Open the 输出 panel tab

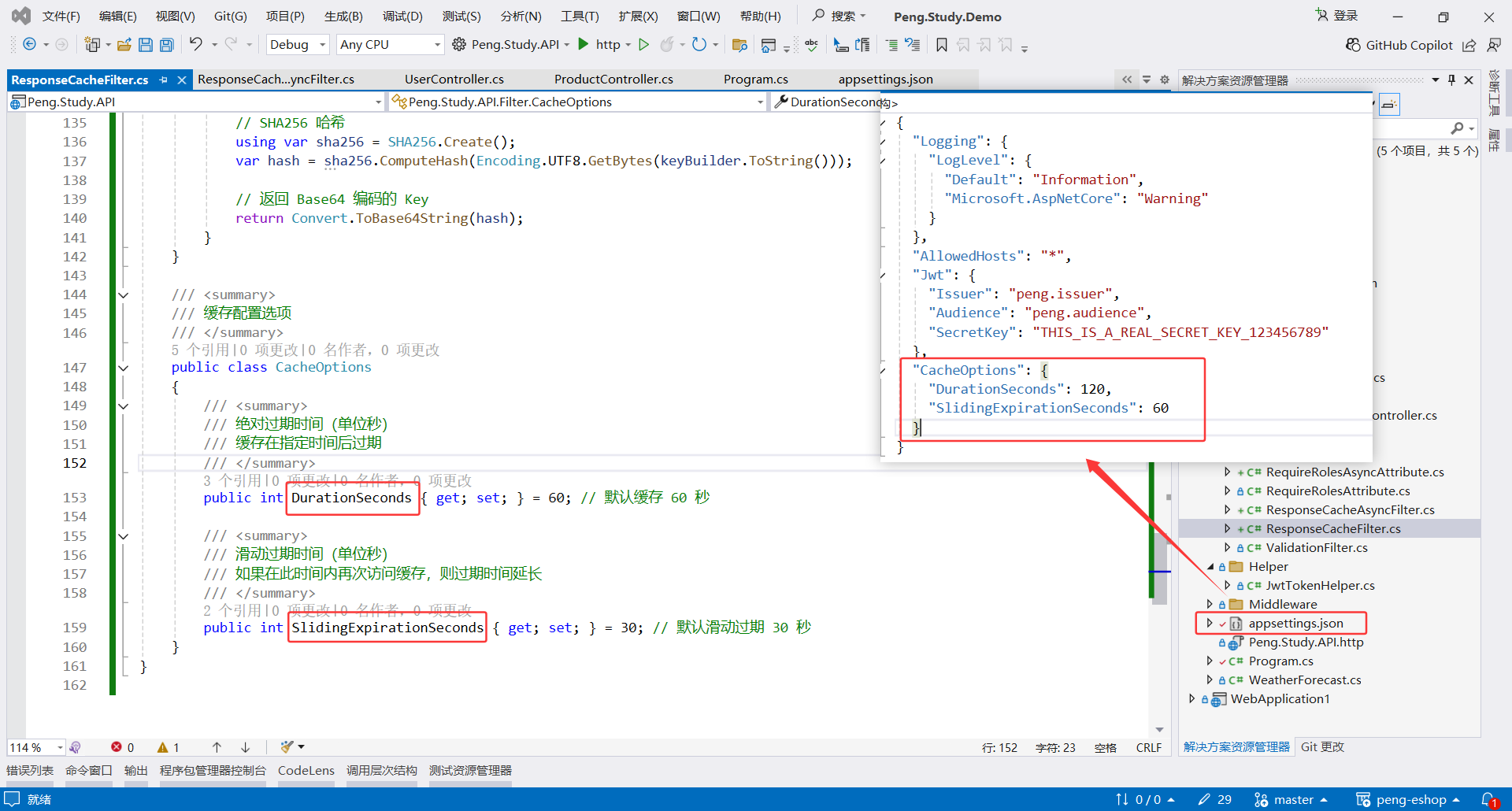[x=135, y=771]
